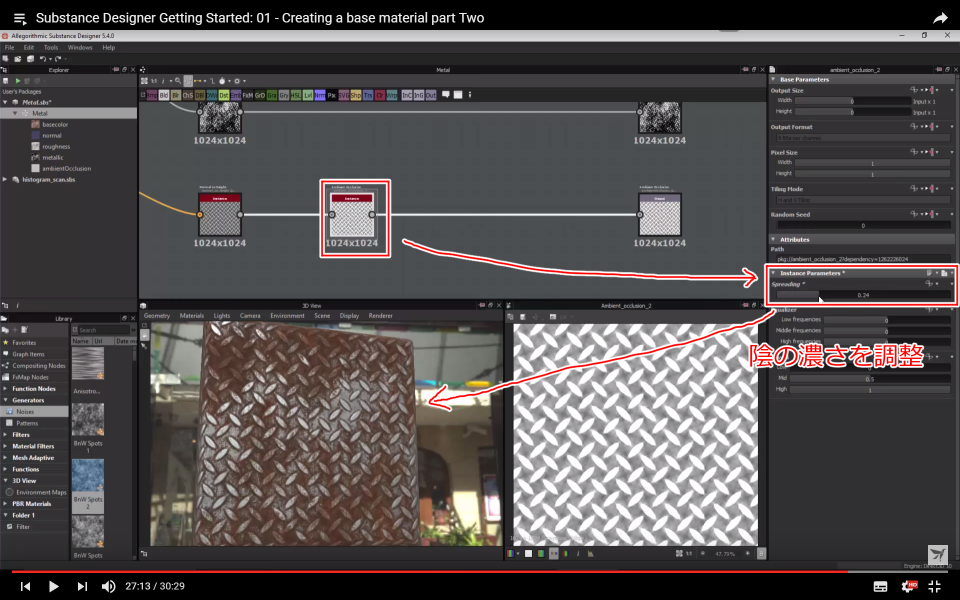The width and height of the screenshot is (960, 600).
Task: Go to the previous video
Action: pos(25,587)
